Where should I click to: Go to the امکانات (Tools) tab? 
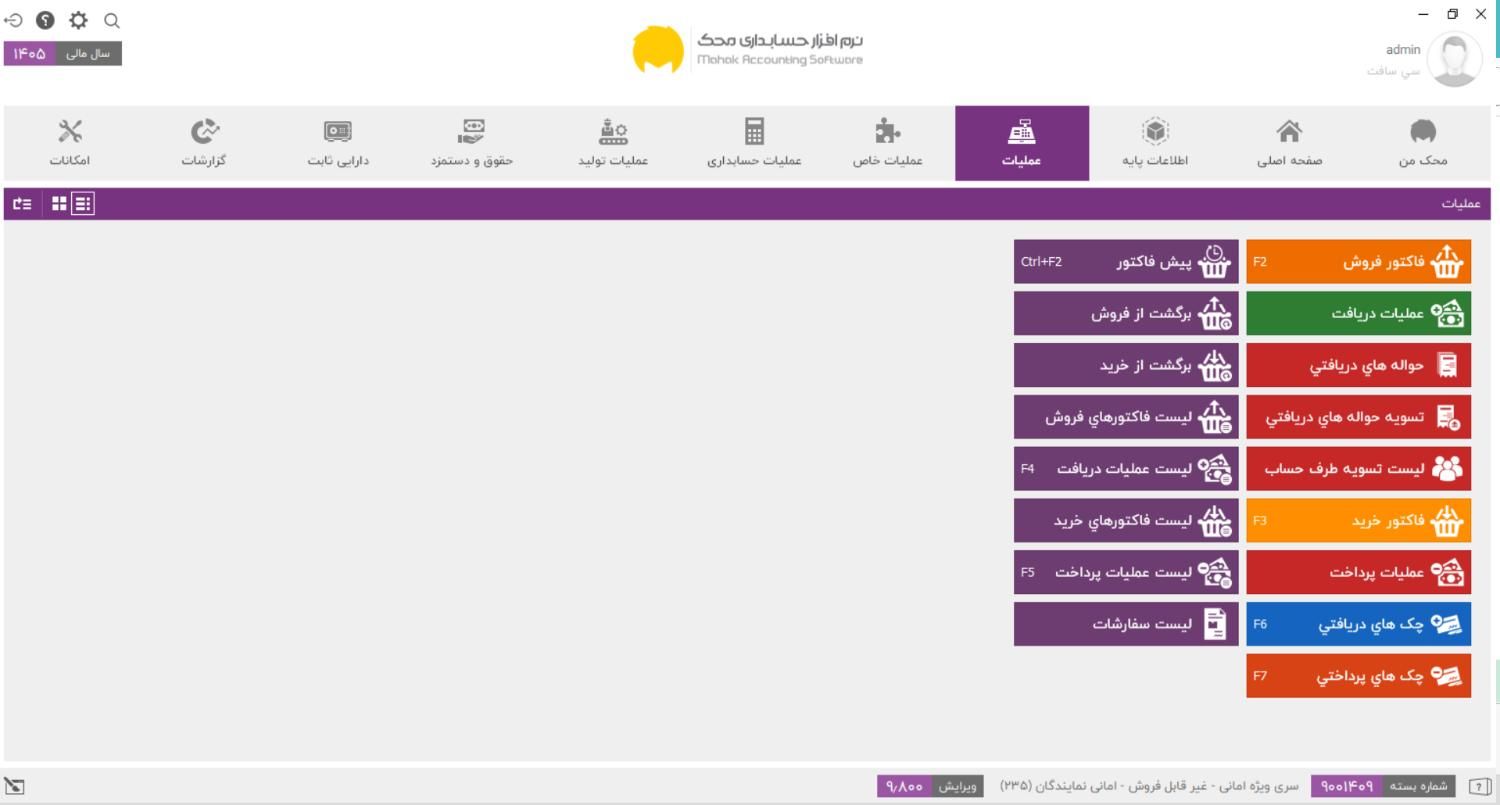tap(70, 143)
